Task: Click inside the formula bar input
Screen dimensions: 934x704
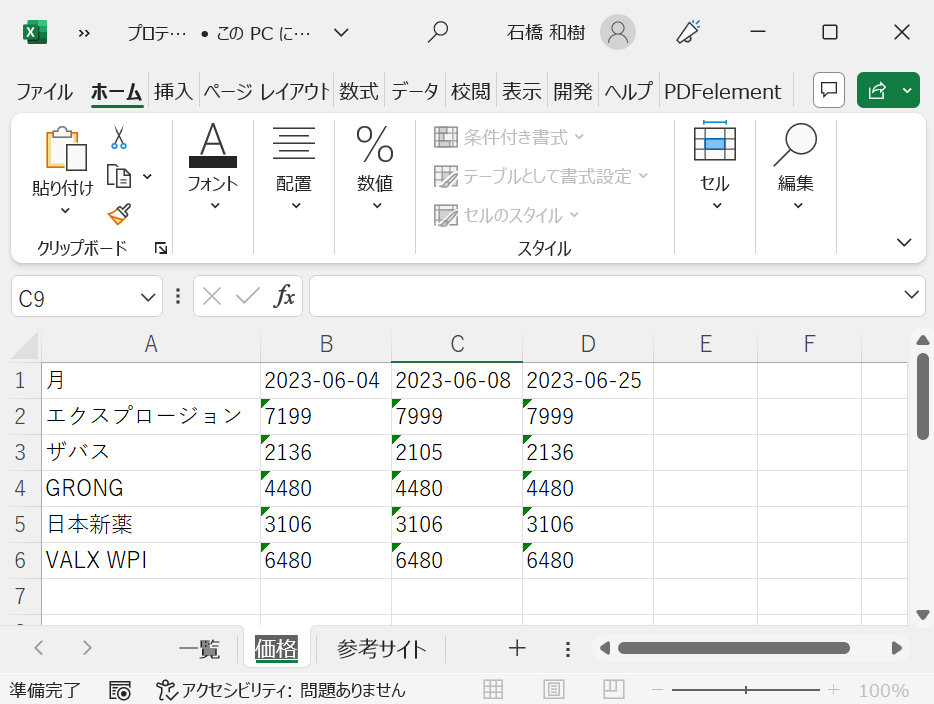Action: point(605,296)
